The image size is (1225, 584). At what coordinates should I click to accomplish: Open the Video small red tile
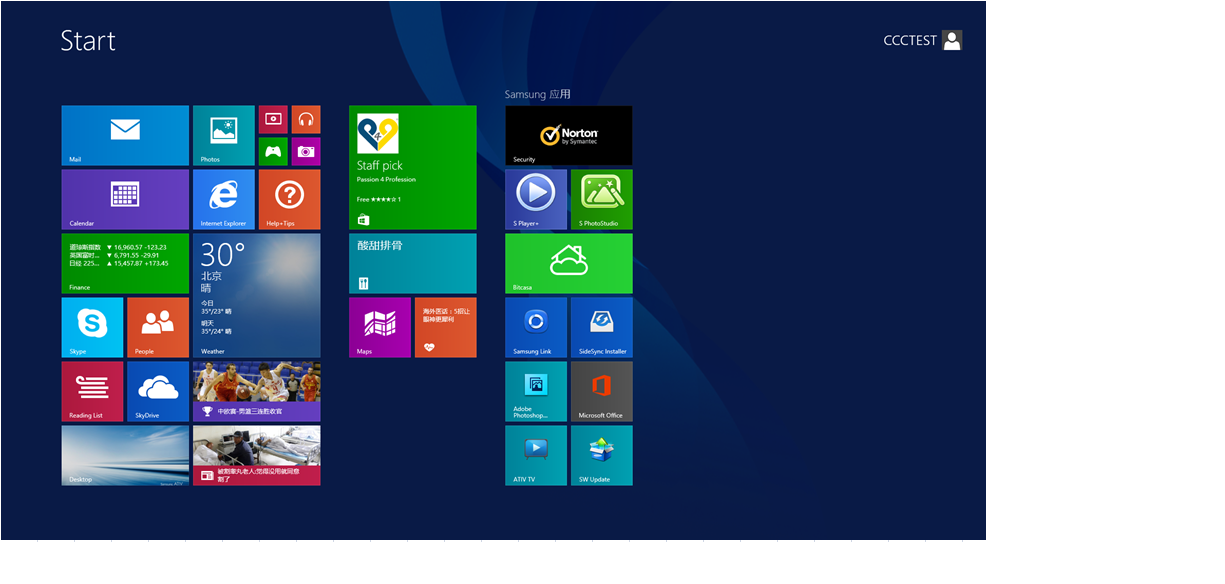coord(273,120)
